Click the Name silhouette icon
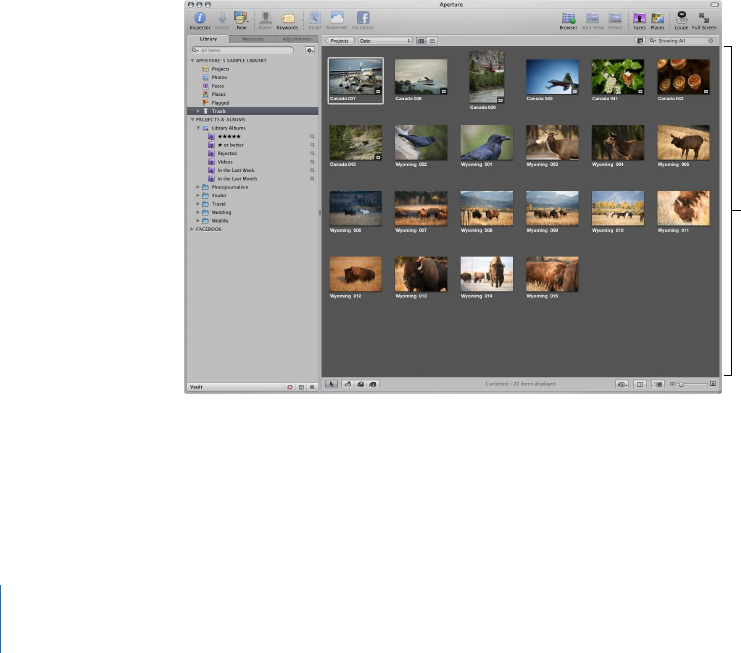Screen dimensions: 741x653 (266, 20)
